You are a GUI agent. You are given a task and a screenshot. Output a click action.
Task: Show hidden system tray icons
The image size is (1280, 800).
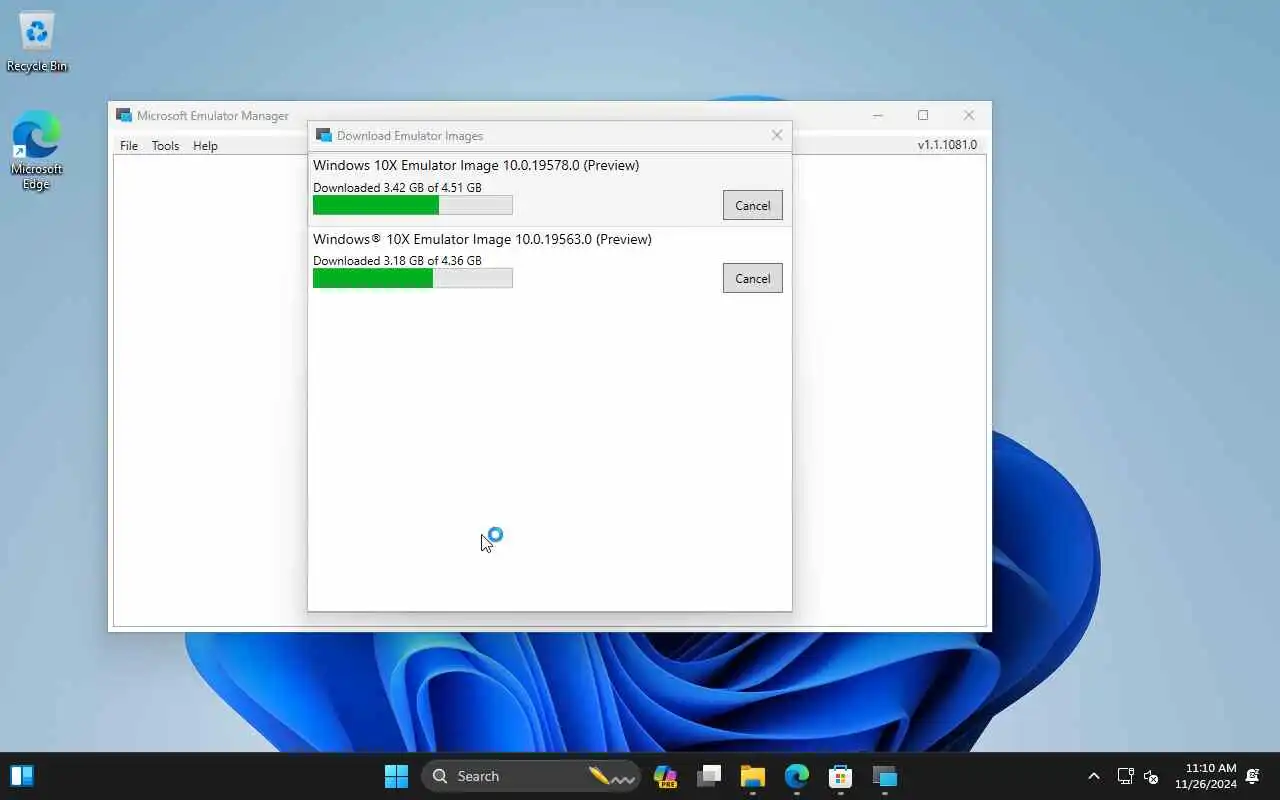click(x=1093, y=776)
